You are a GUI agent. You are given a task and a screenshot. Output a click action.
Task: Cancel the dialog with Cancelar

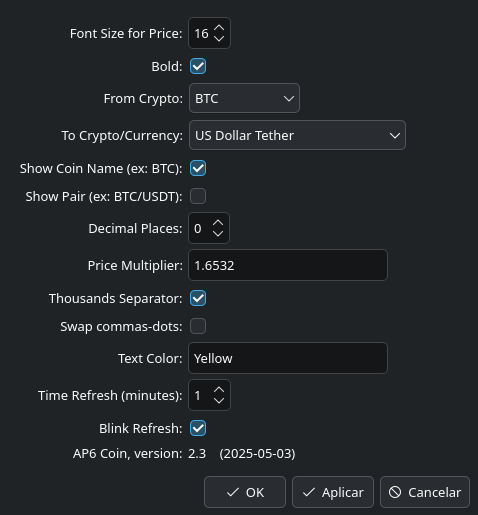425,492
